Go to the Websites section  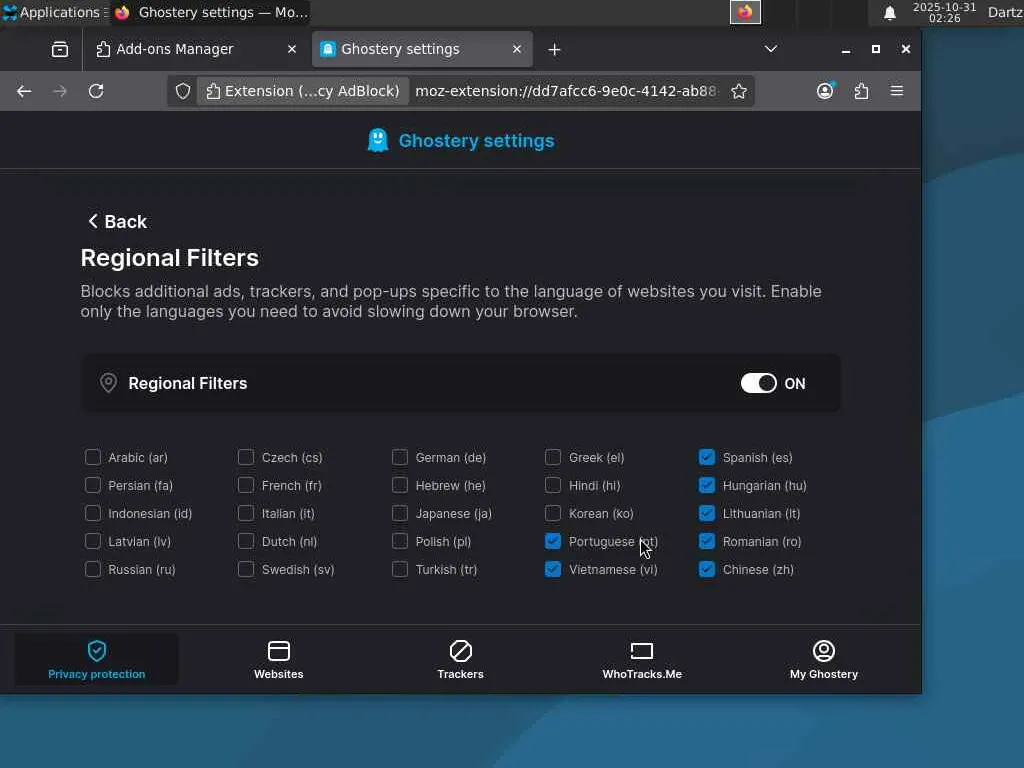[x=278, y=659]
